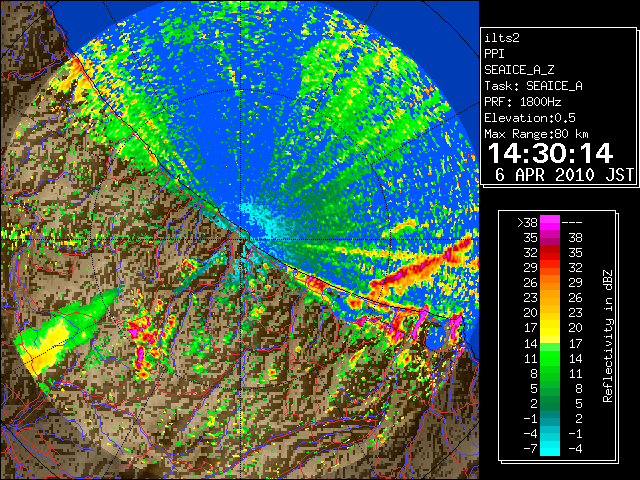
Task: Click the 'Task: SEAICE_A' line
Action: tap(533, 86)
